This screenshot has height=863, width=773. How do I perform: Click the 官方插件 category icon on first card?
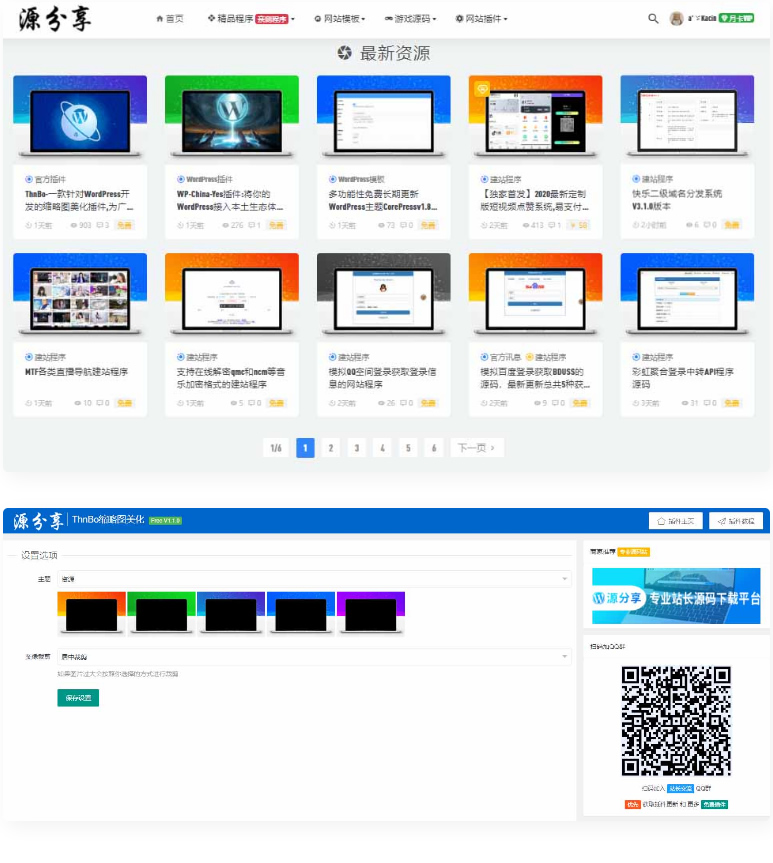29,179
